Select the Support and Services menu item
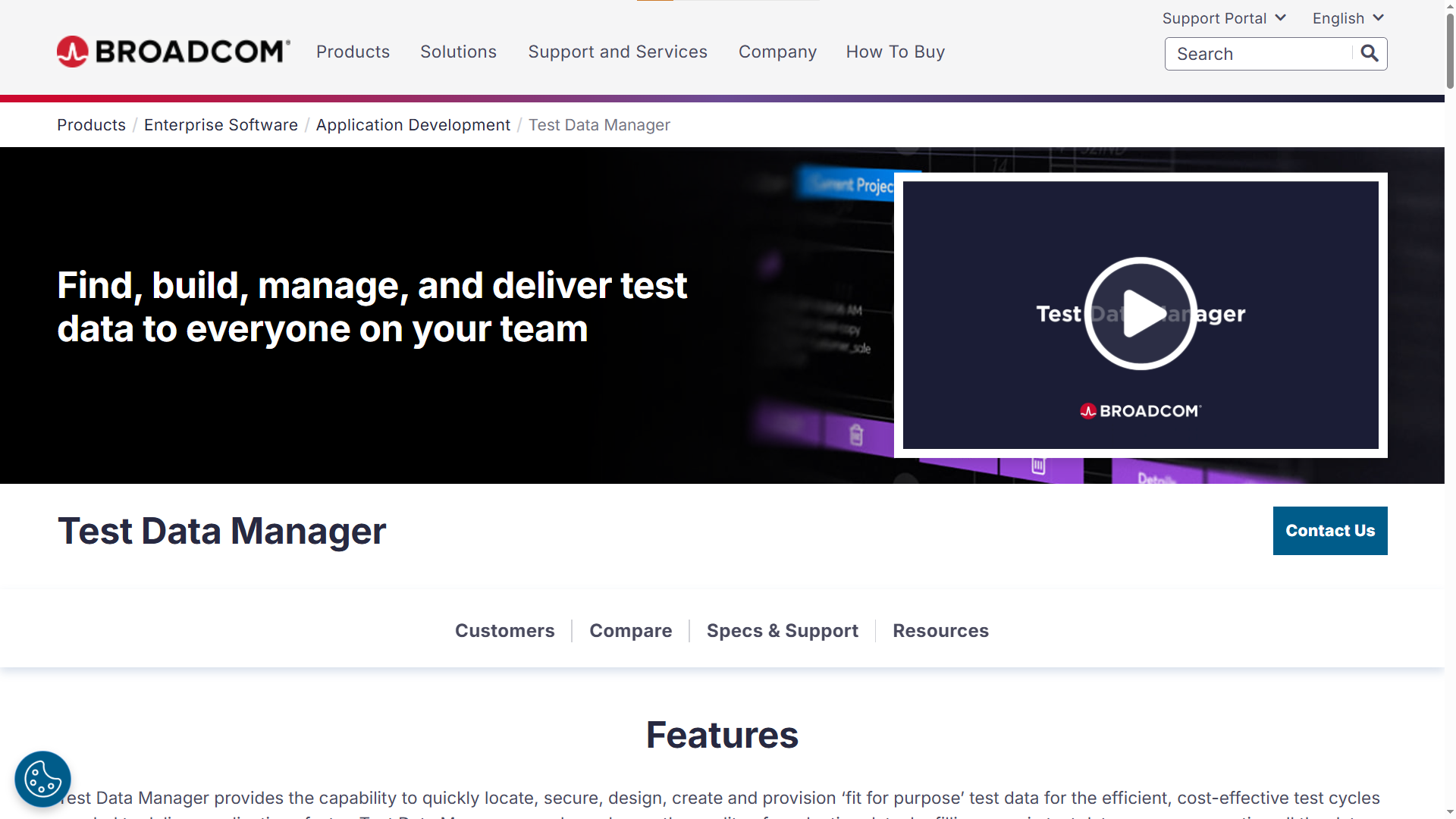1456x819 pixels. pyautogui.click(x=617, y=51)
